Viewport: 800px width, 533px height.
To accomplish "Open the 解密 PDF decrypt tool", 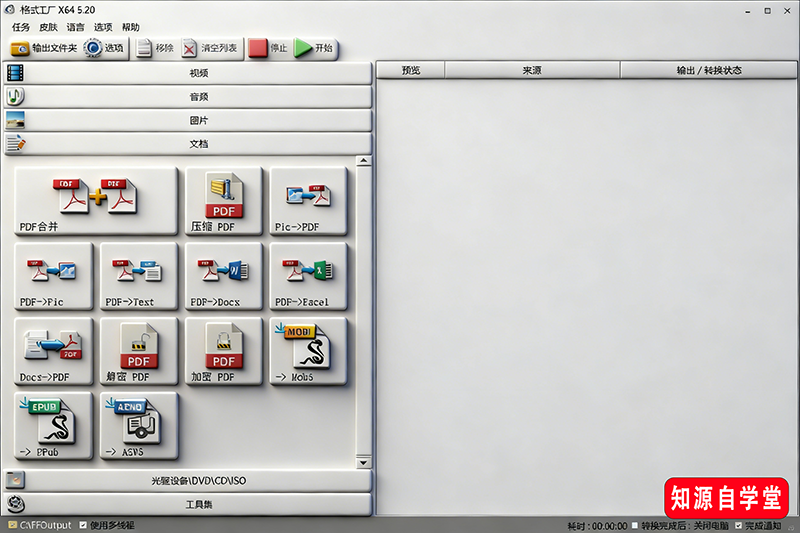I will (x=138, y=352).
